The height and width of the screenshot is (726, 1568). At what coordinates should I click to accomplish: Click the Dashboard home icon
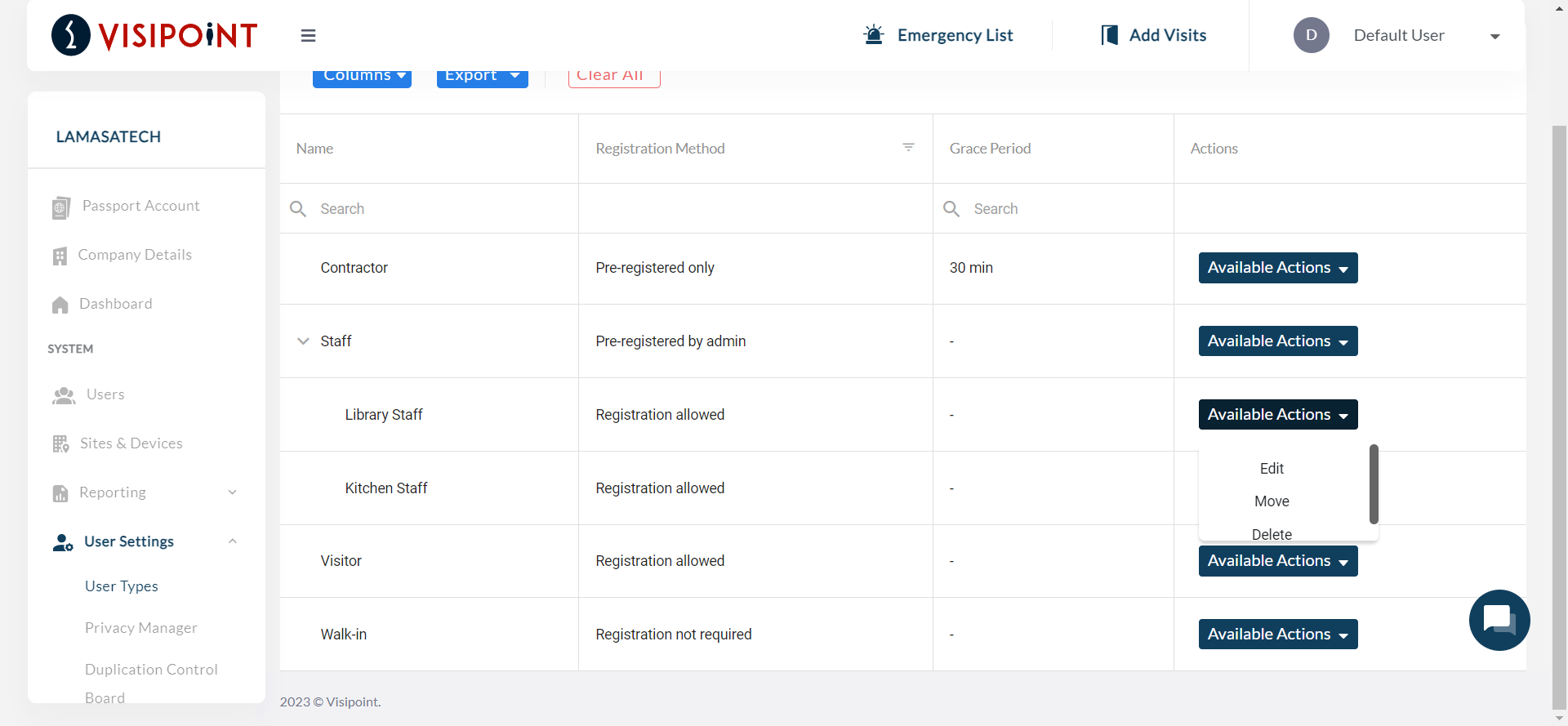[60, 305]
